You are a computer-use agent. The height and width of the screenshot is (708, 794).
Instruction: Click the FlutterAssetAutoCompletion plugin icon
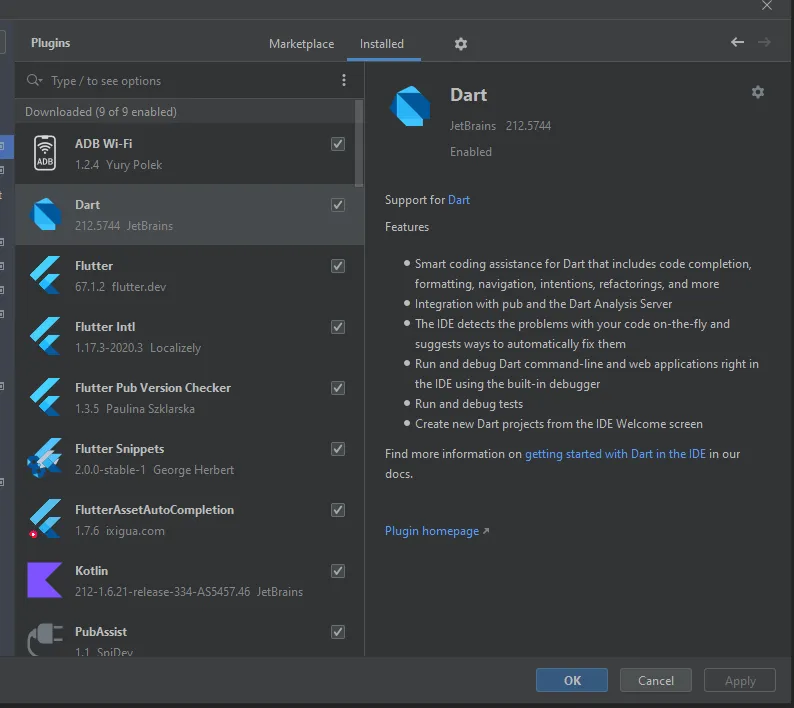45,519
